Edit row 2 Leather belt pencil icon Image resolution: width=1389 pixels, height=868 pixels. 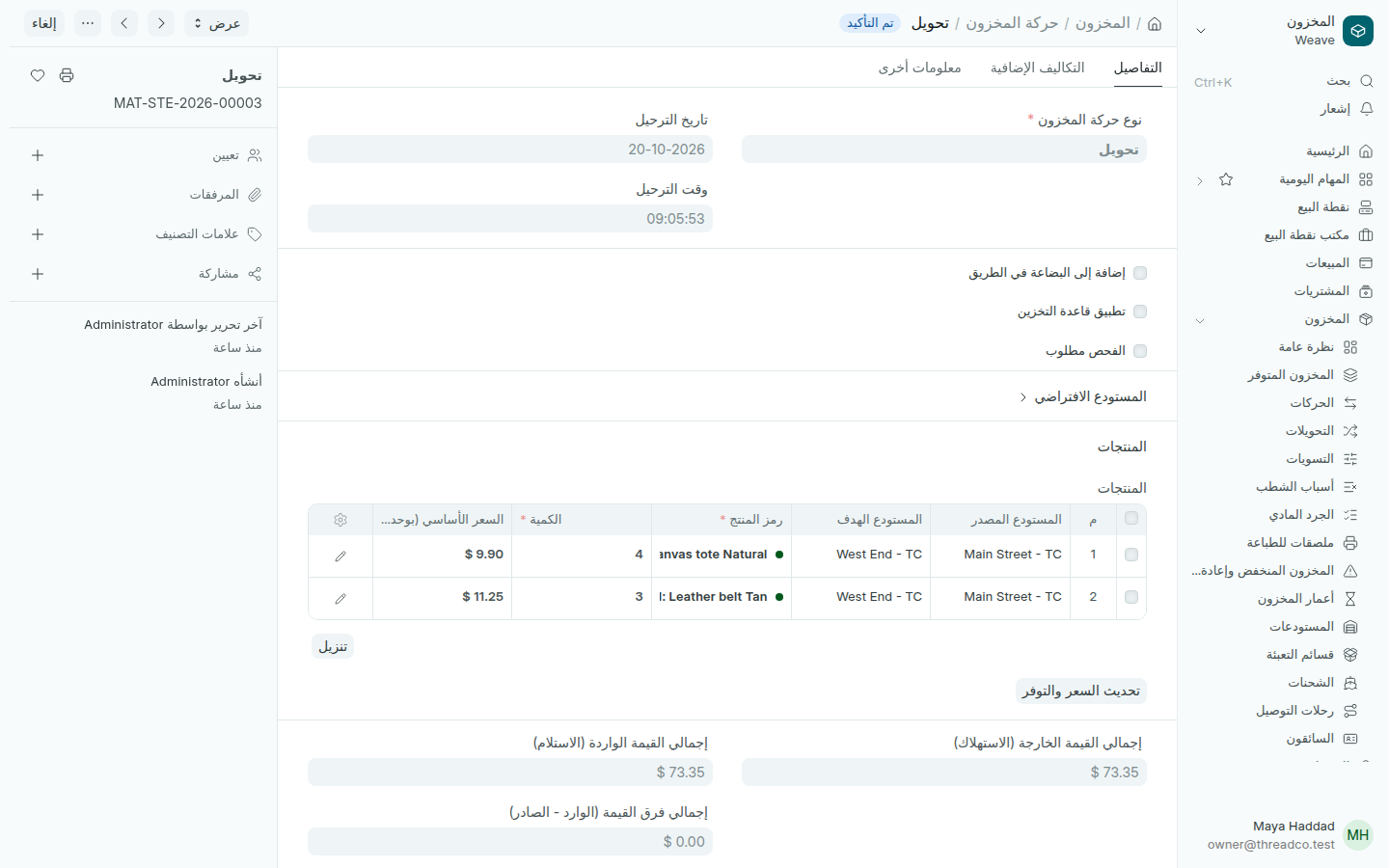pyautogui.click(x=340, y=598)
